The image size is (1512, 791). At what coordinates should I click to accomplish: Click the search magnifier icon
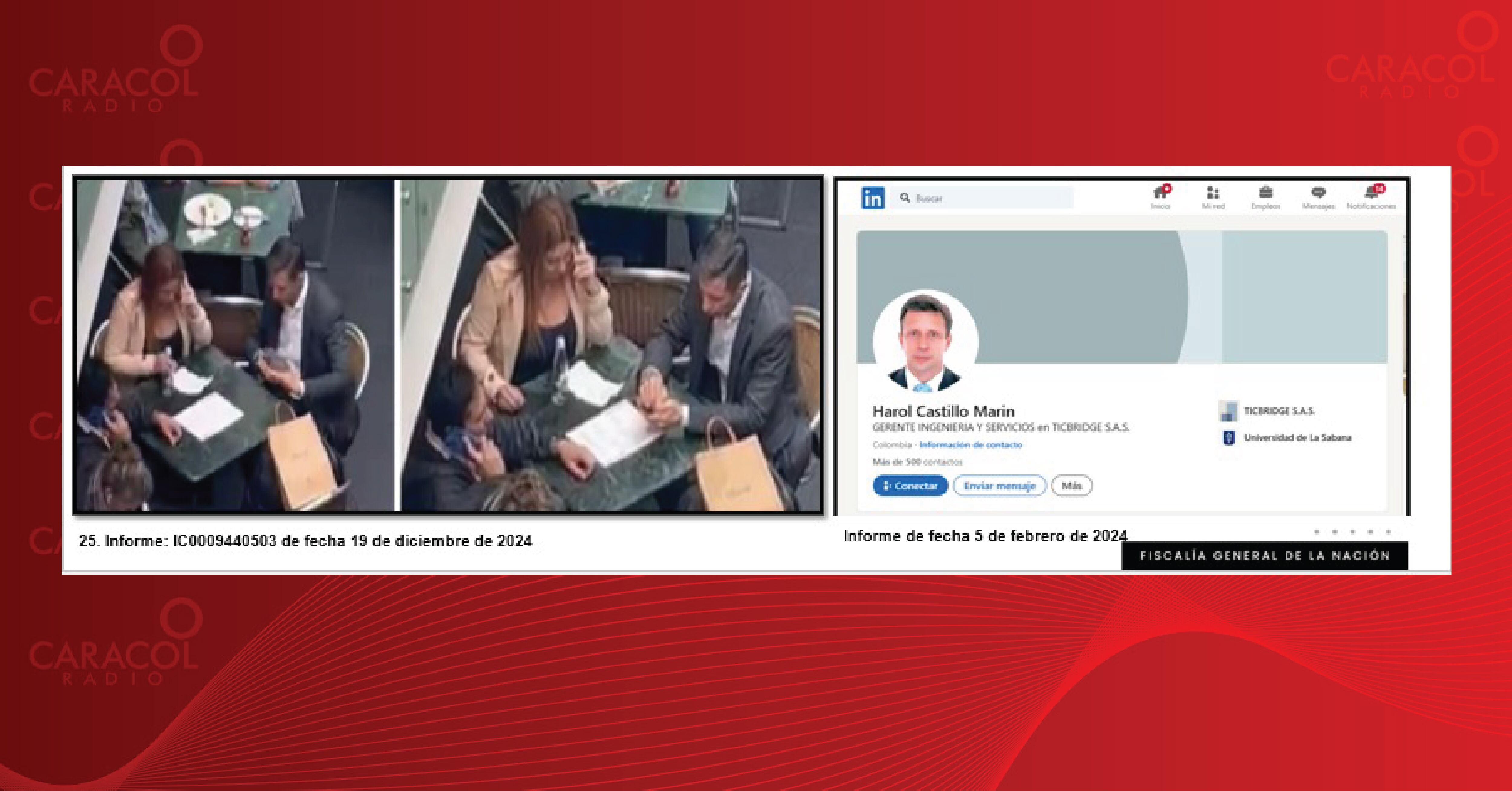pyautogui.click(x=905, y=198)
